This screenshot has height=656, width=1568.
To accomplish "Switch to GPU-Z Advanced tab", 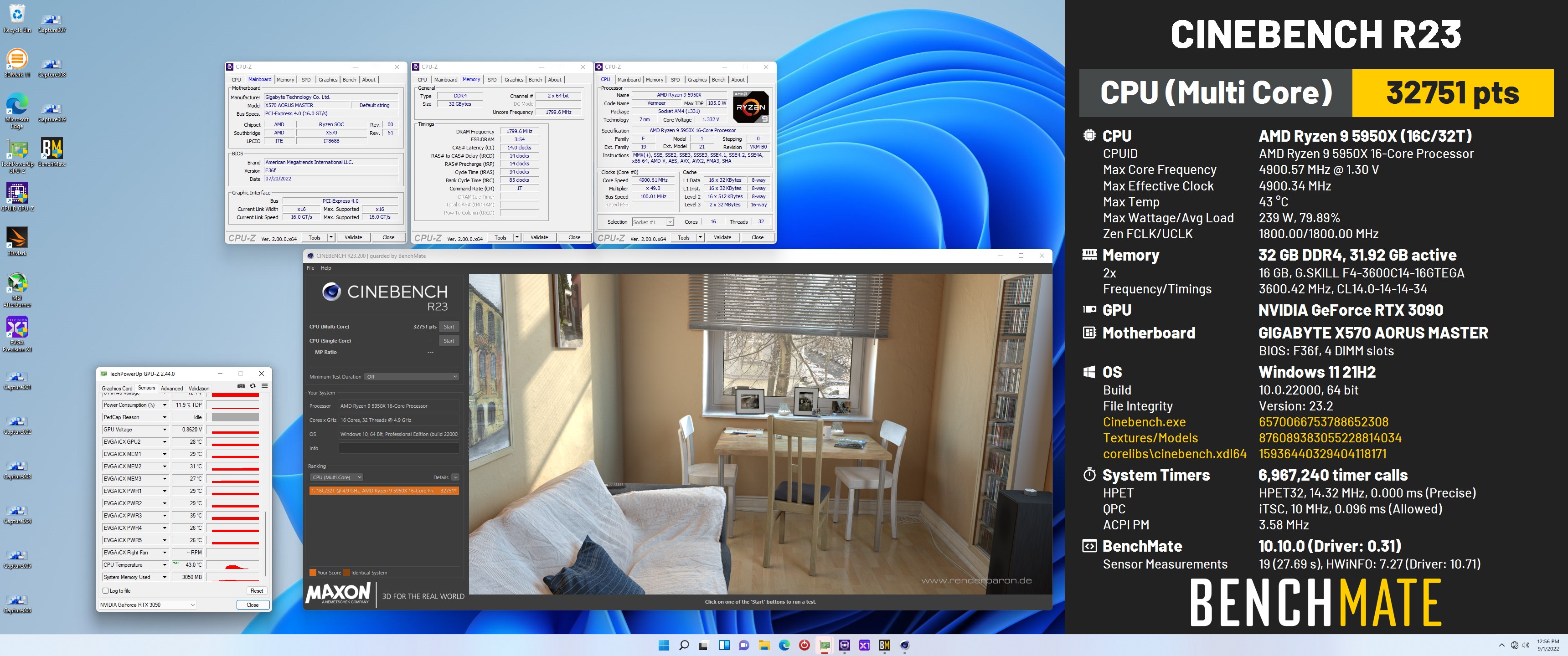I will 172,388.
